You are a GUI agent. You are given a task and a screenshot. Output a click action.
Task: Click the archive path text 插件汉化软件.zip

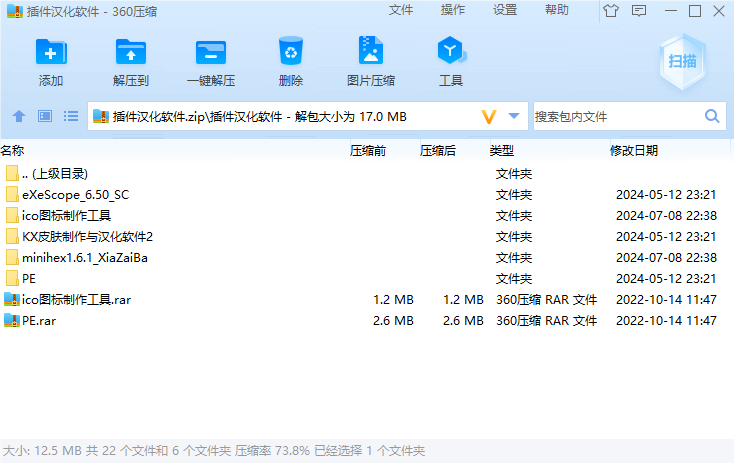[x=159, y=117]
